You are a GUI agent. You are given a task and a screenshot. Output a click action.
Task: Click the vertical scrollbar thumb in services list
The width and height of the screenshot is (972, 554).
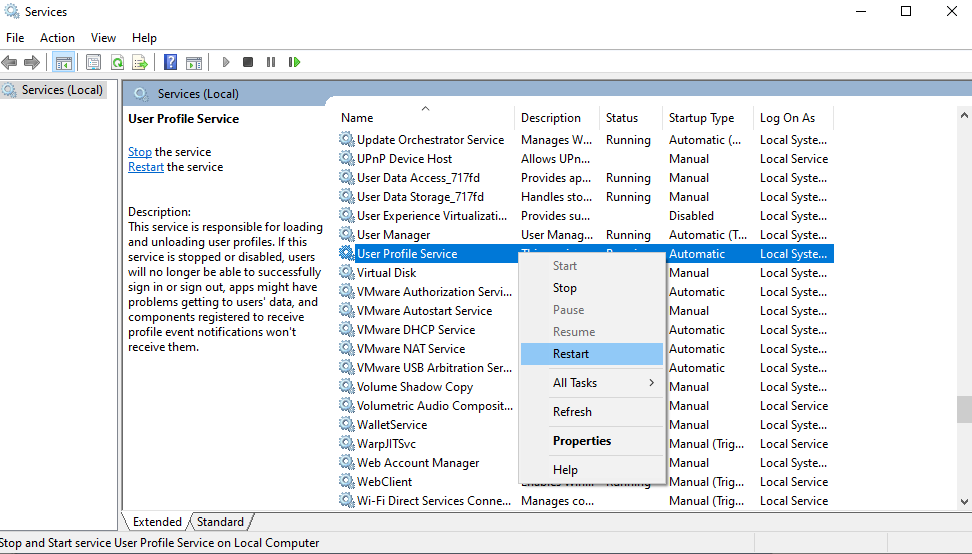[963, 409]
